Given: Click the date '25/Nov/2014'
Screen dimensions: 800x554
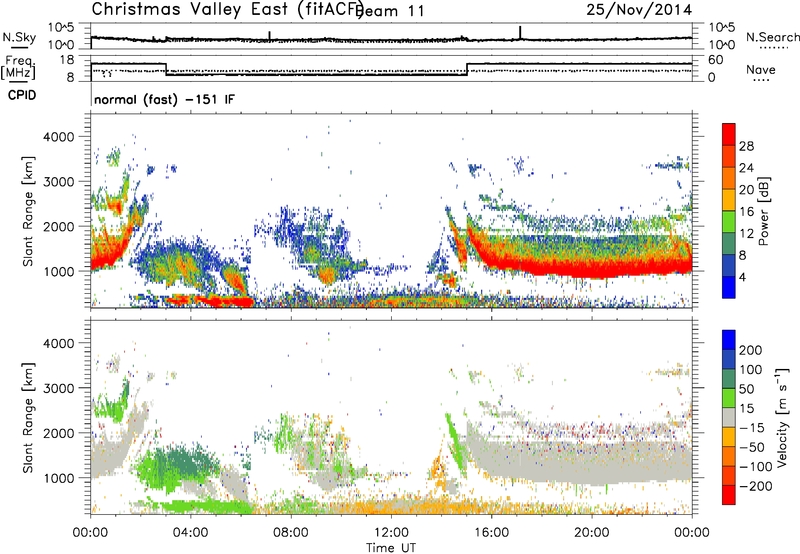Looking at the screenshot, I should click(x=639, y=10).
